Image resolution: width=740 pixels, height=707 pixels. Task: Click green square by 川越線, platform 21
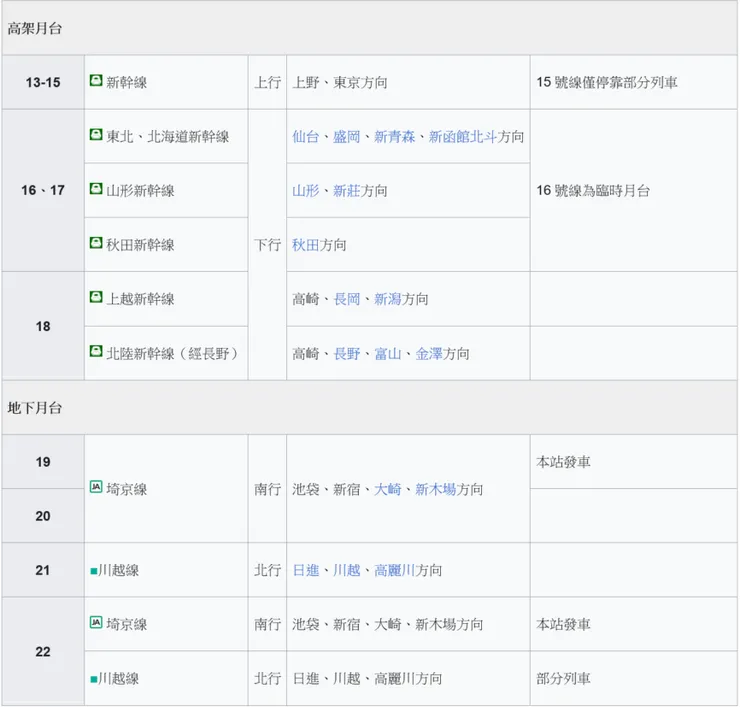(x=93, y=572)
